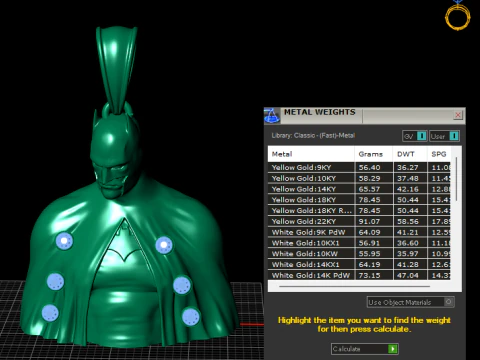Image resolution: width=480 pixels, height=360 pixels.
Task: Close the Metal Weights panel
Action: [x=458, y=115]
